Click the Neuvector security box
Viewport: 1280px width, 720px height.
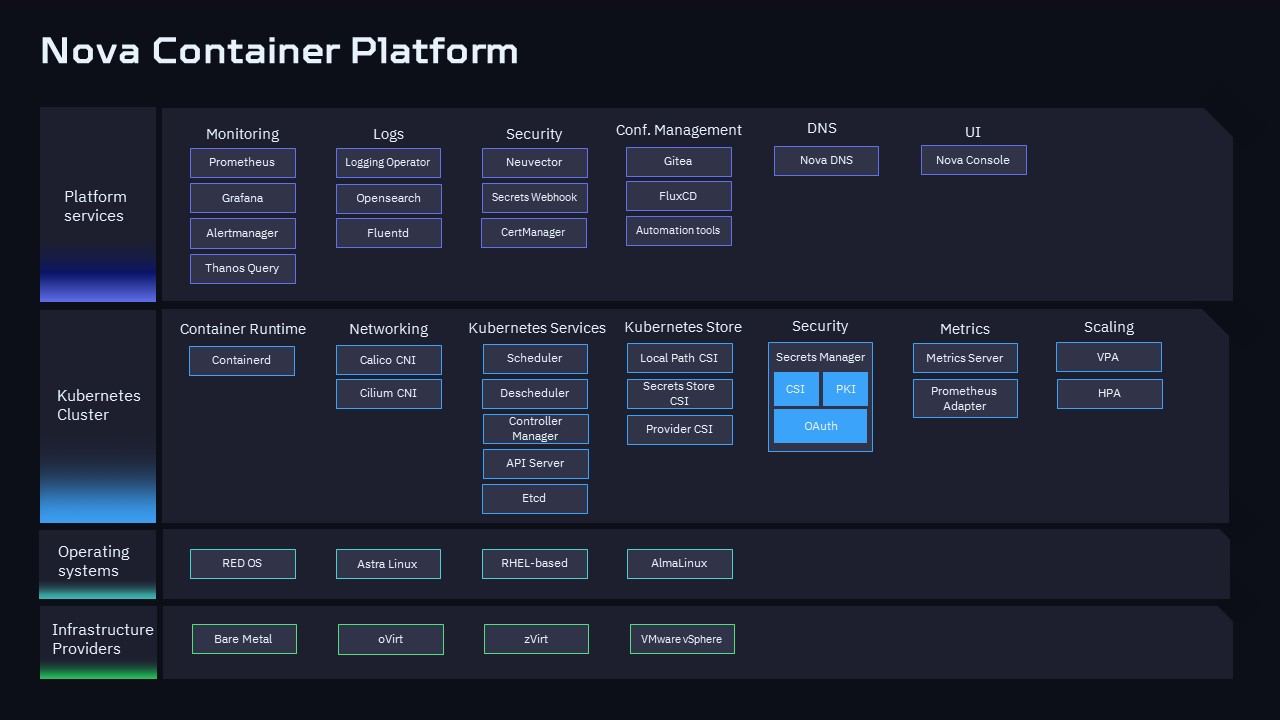coord(534,163)
